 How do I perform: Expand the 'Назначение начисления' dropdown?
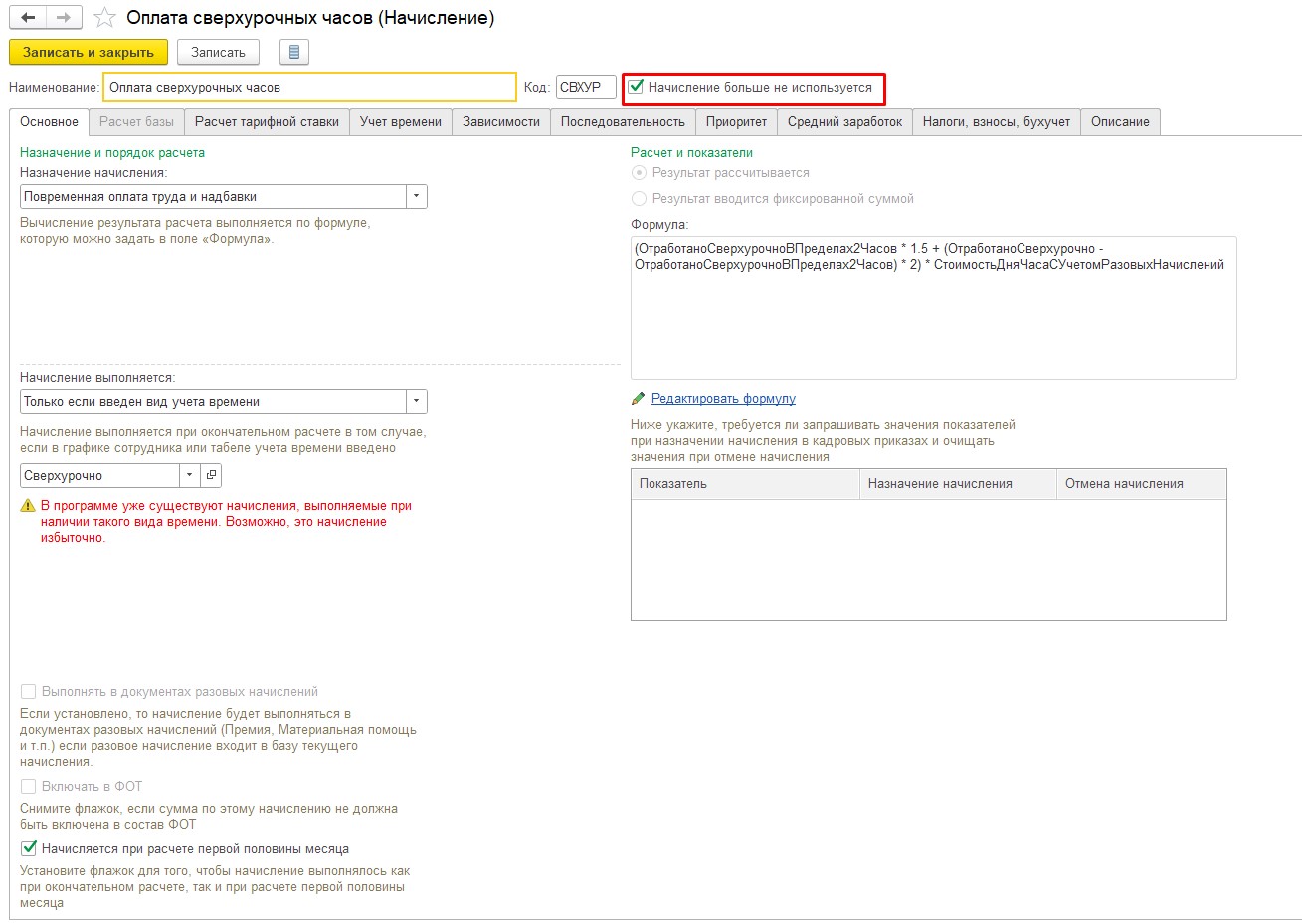(416, 197)
